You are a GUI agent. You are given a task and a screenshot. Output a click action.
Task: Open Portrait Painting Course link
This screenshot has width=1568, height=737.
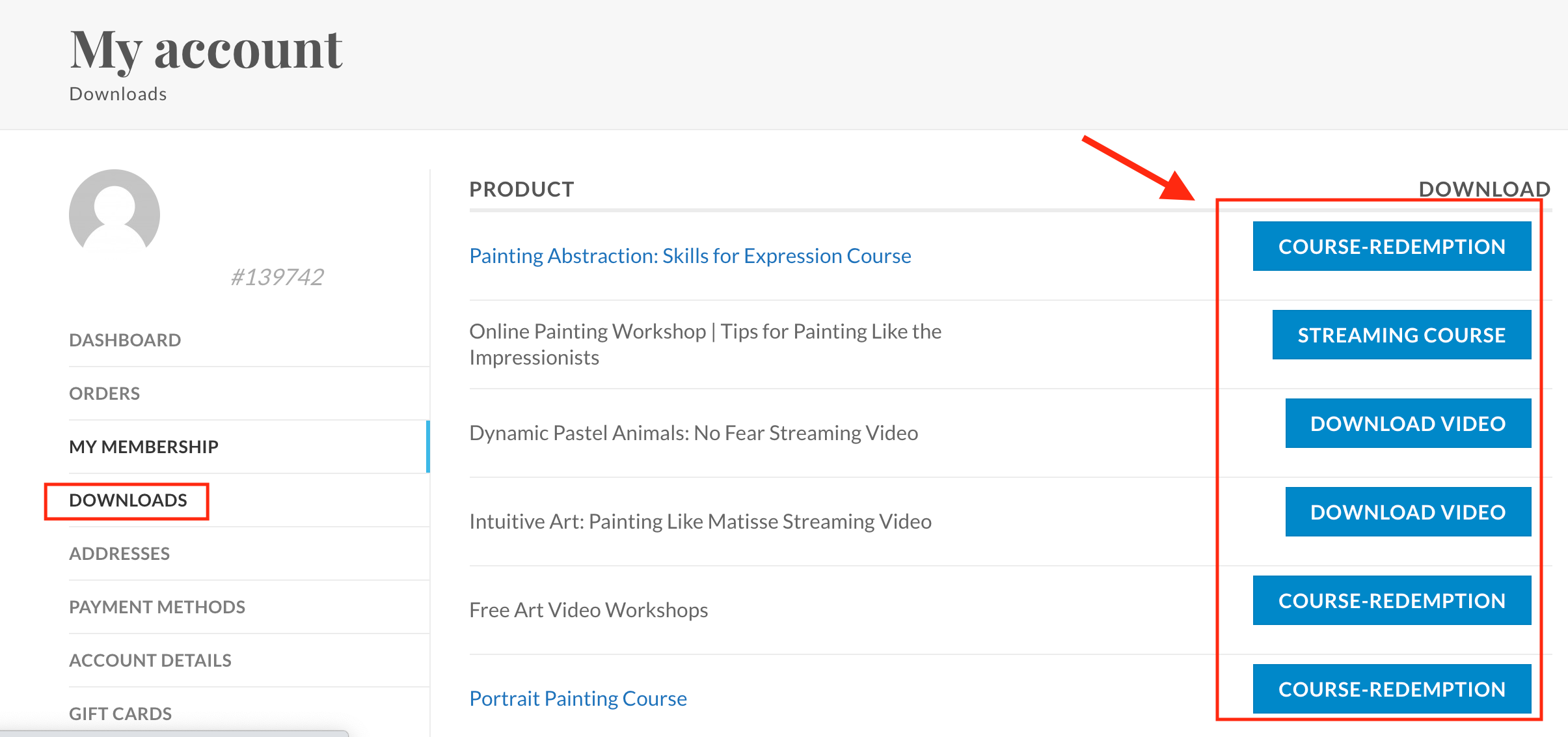coord(578,699)
